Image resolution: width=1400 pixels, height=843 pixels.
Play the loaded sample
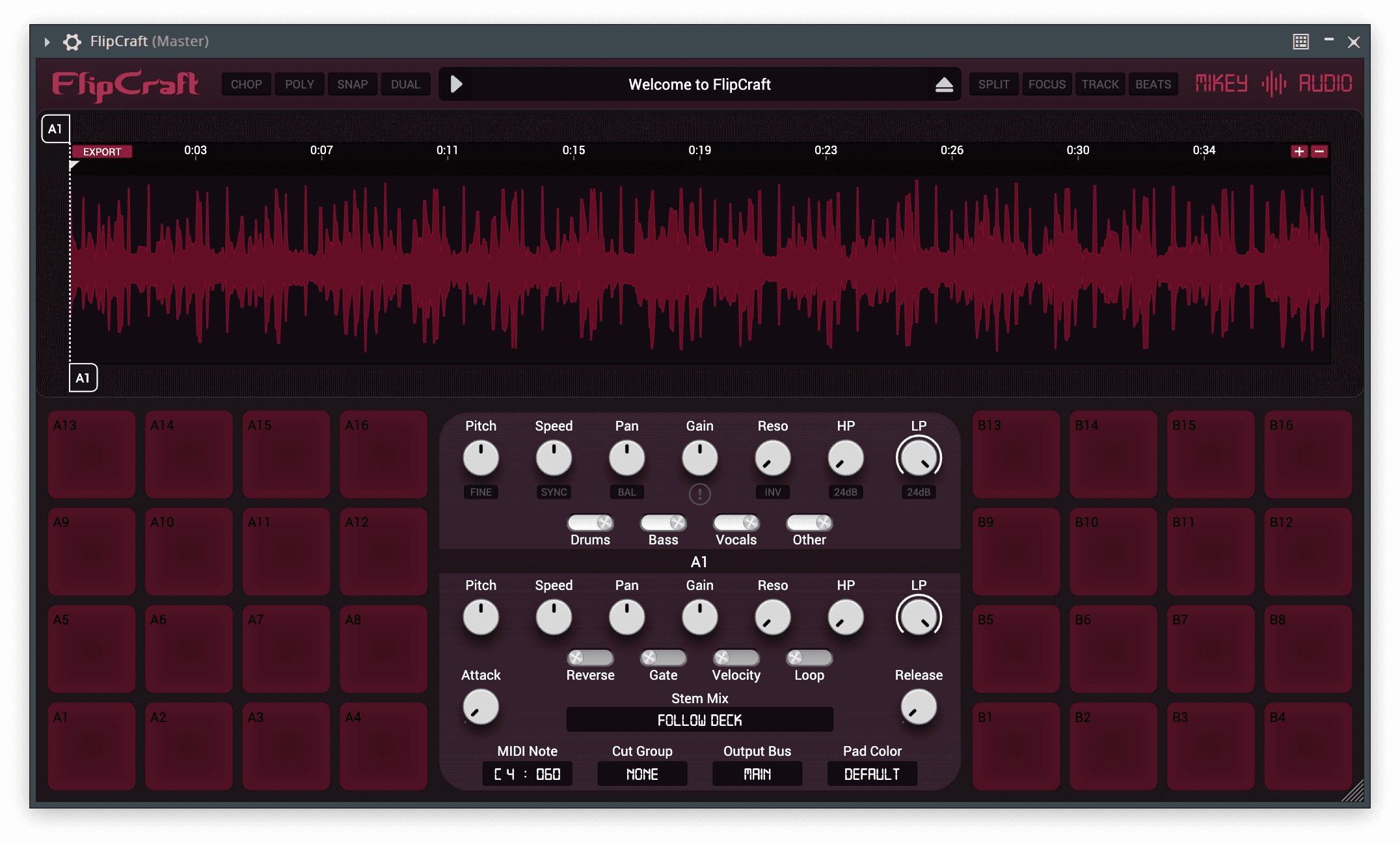click(456, 84)
